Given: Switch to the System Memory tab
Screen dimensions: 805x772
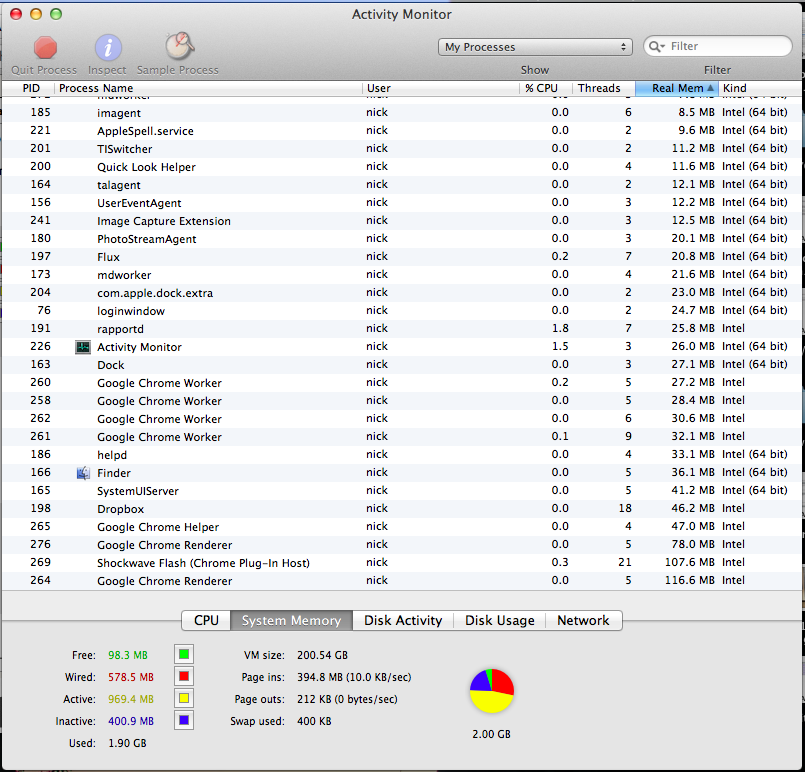Looking at the screenshot, I should (291, 620).
